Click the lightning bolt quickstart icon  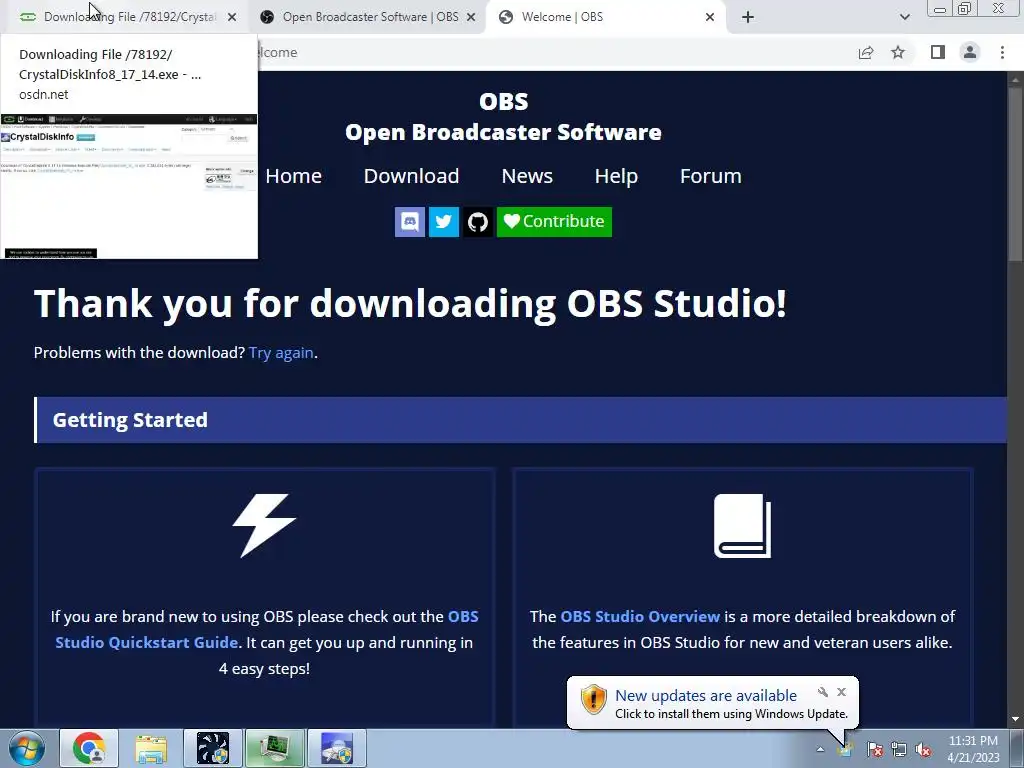point(264,525)
